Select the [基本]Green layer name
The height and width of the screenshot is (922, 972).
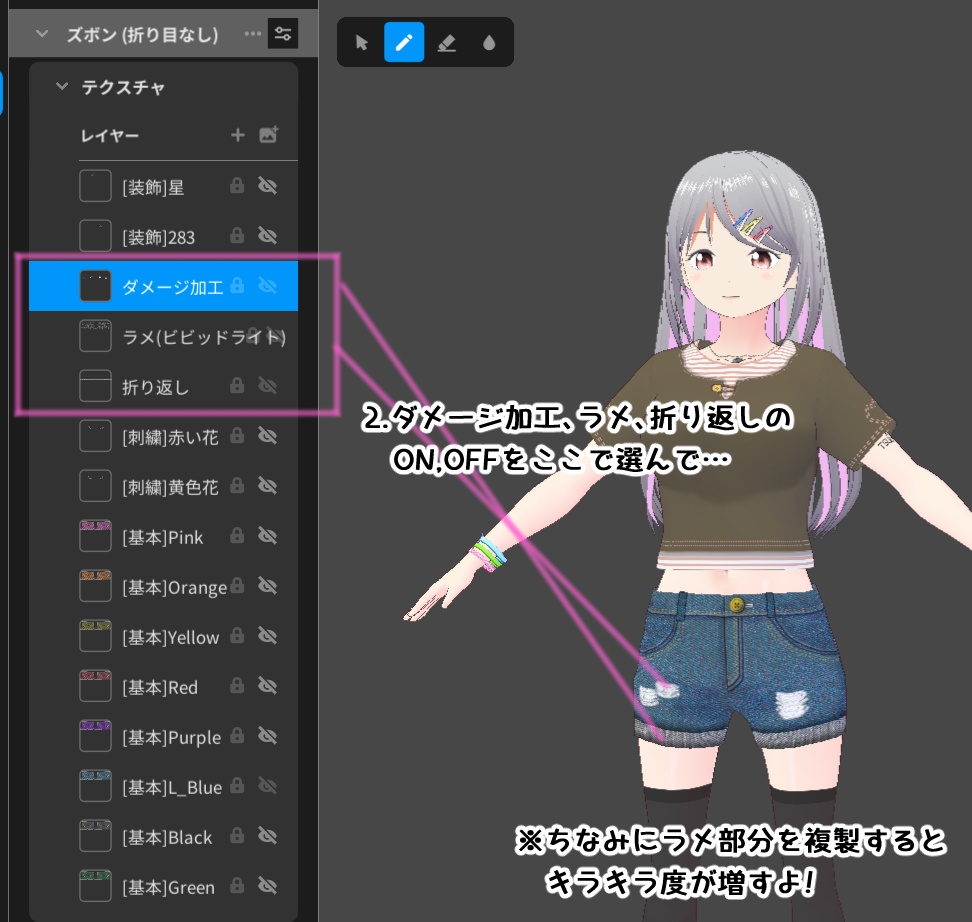click(169, 889)
